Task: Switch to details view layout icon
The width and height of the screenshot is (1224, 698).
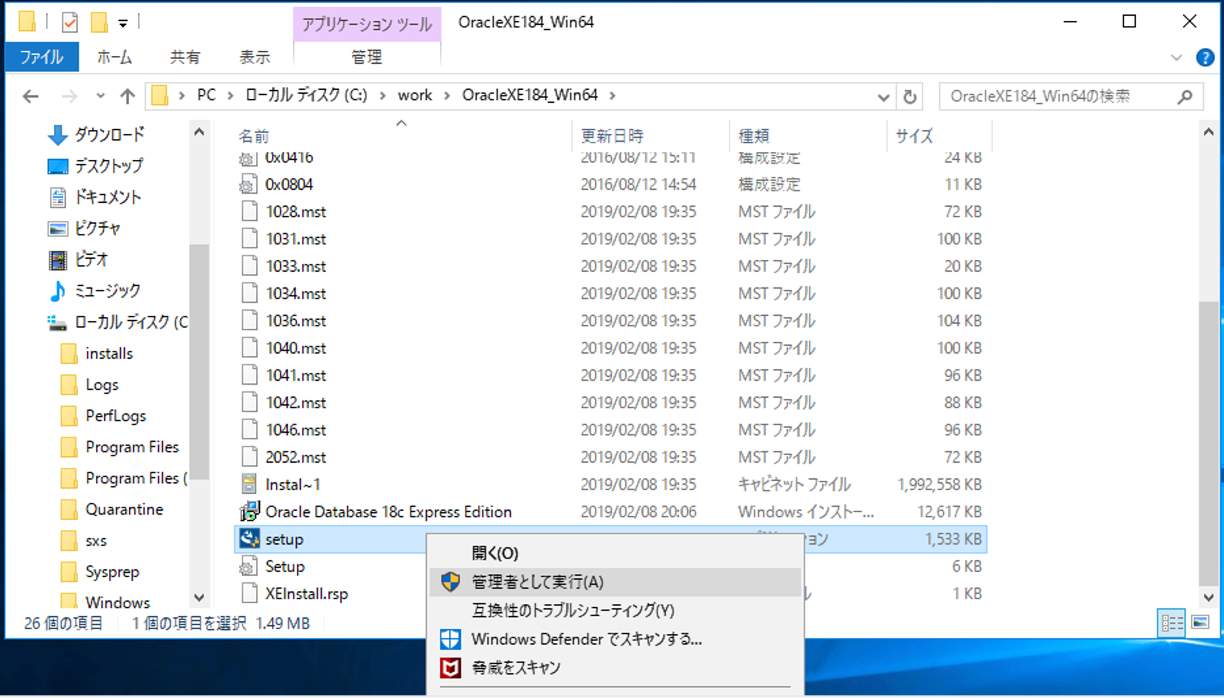Action: click(x=1172, y=623)
